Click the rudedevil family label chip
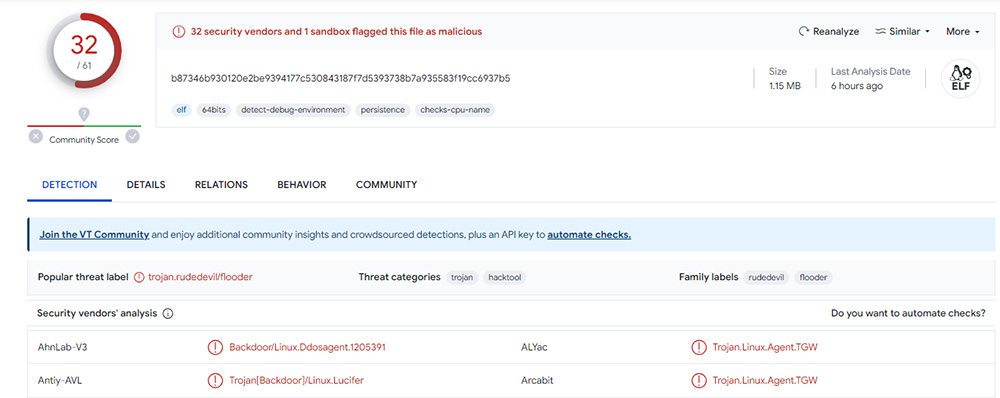The width and height of the screenshot is (1000, 398). (767, 277)
